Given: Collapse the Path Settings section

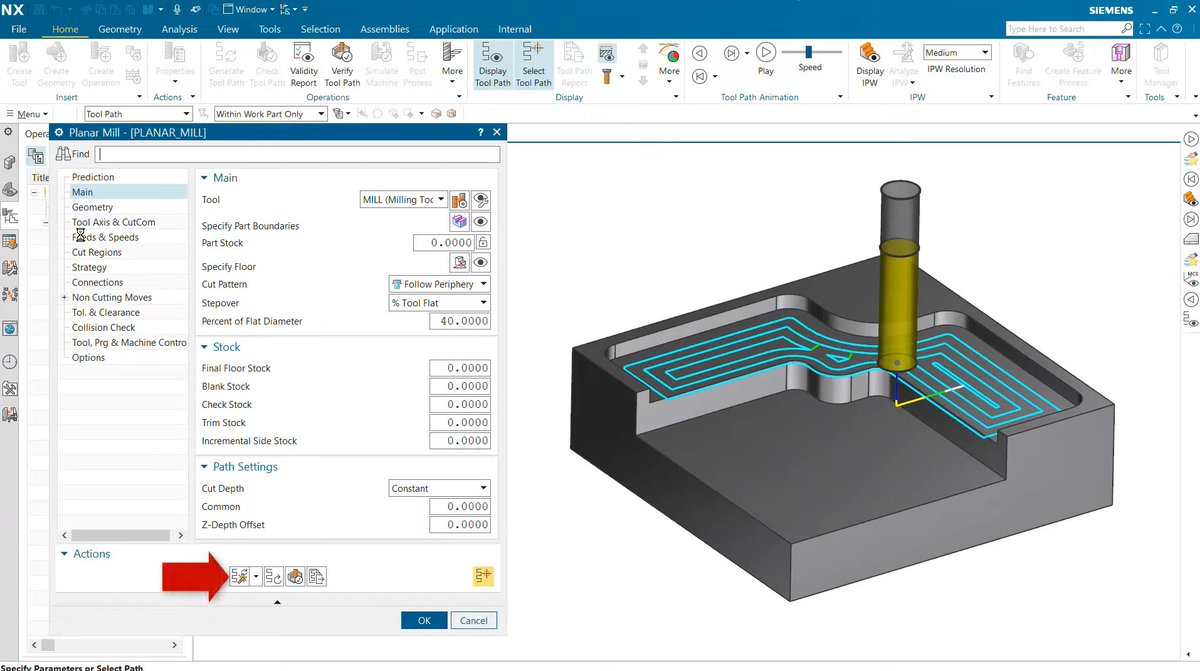Looking at the screenshot, I should (203, 467).
